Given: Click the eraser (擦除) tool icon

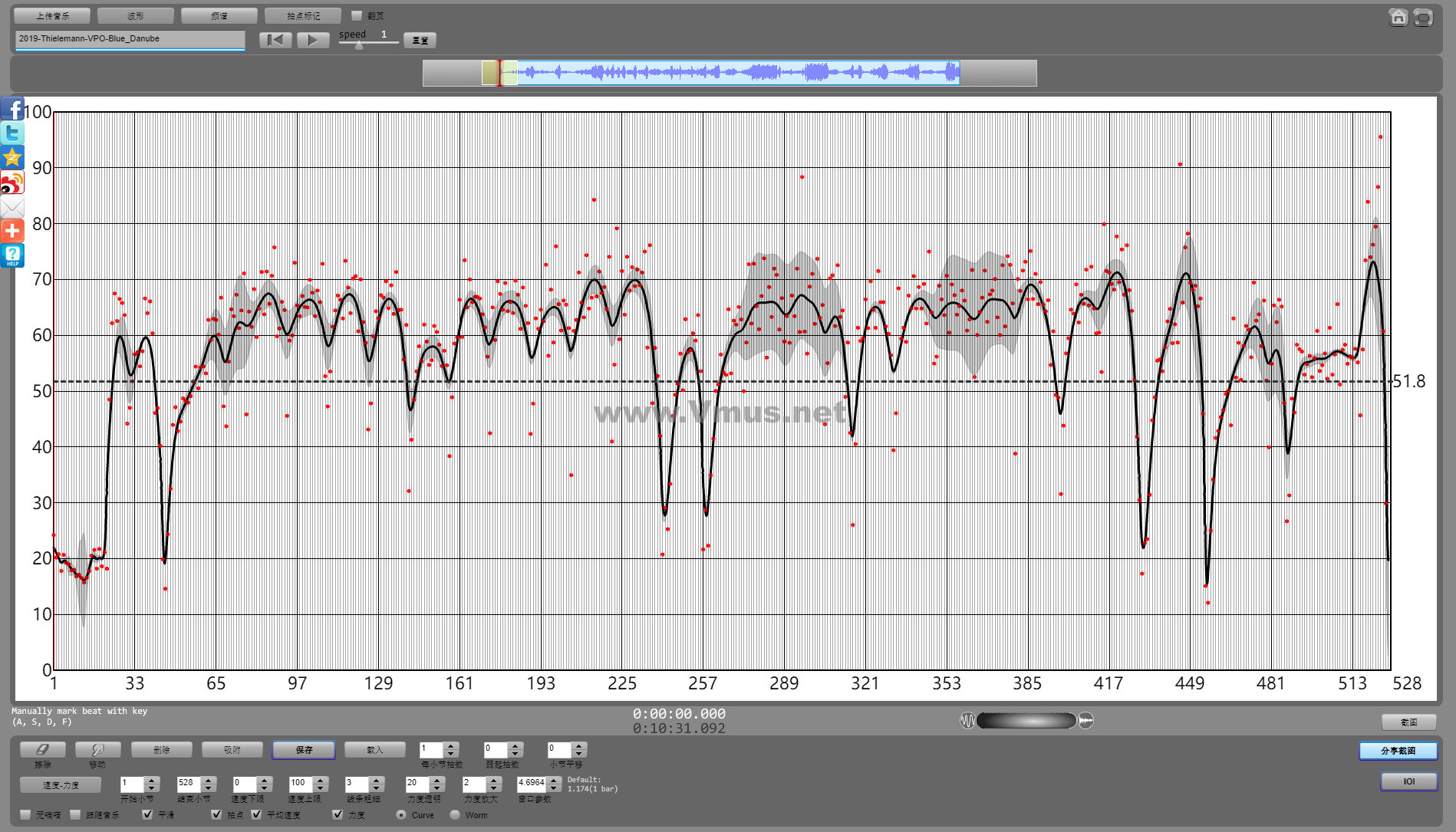Looking at the screenshot, I should pos(42,749).
